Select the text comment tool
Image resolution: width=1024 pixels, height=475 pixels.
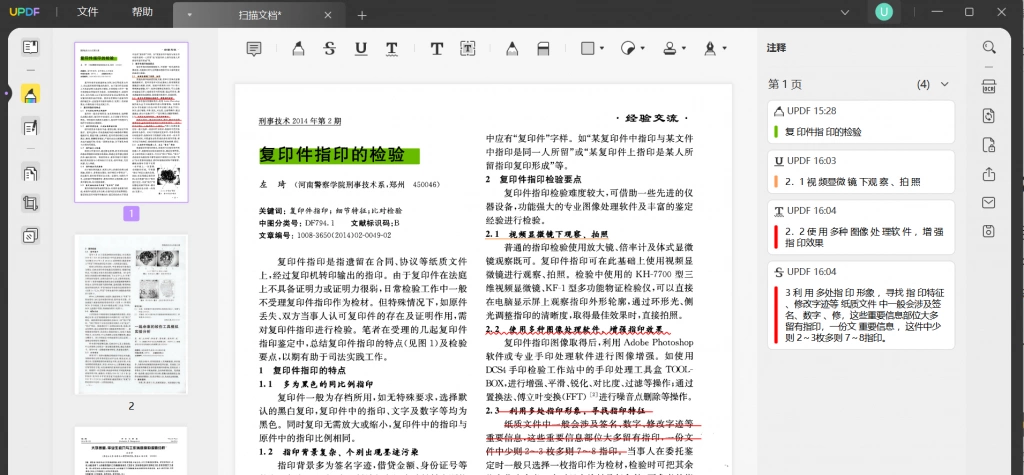[x=436, y=48]
